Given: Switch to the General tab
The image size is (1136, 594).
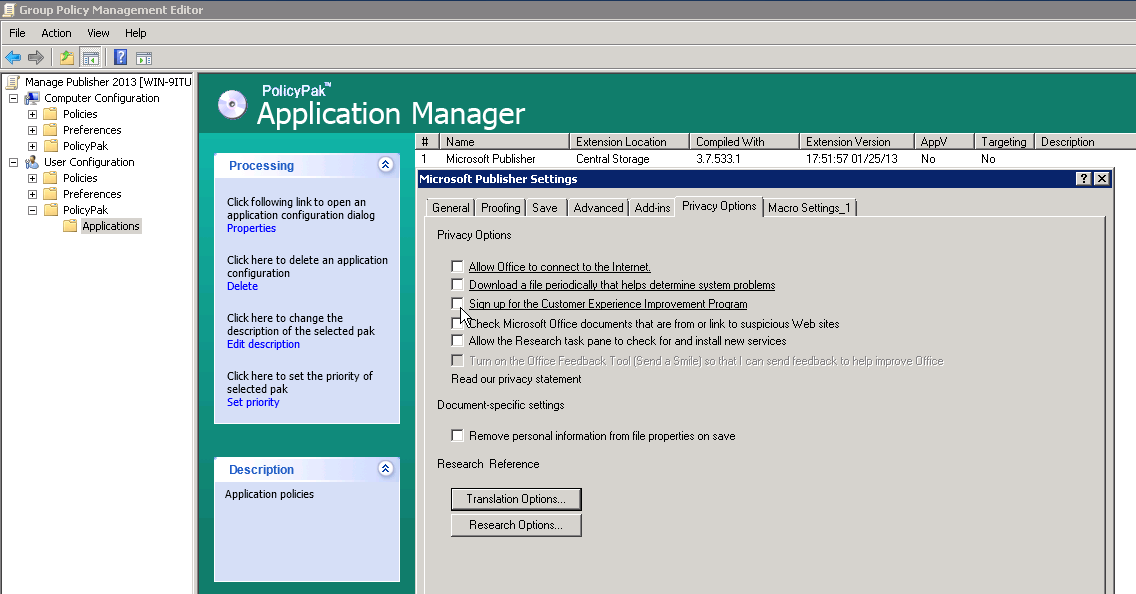Looking at the screenshot, I should [451, 208].
